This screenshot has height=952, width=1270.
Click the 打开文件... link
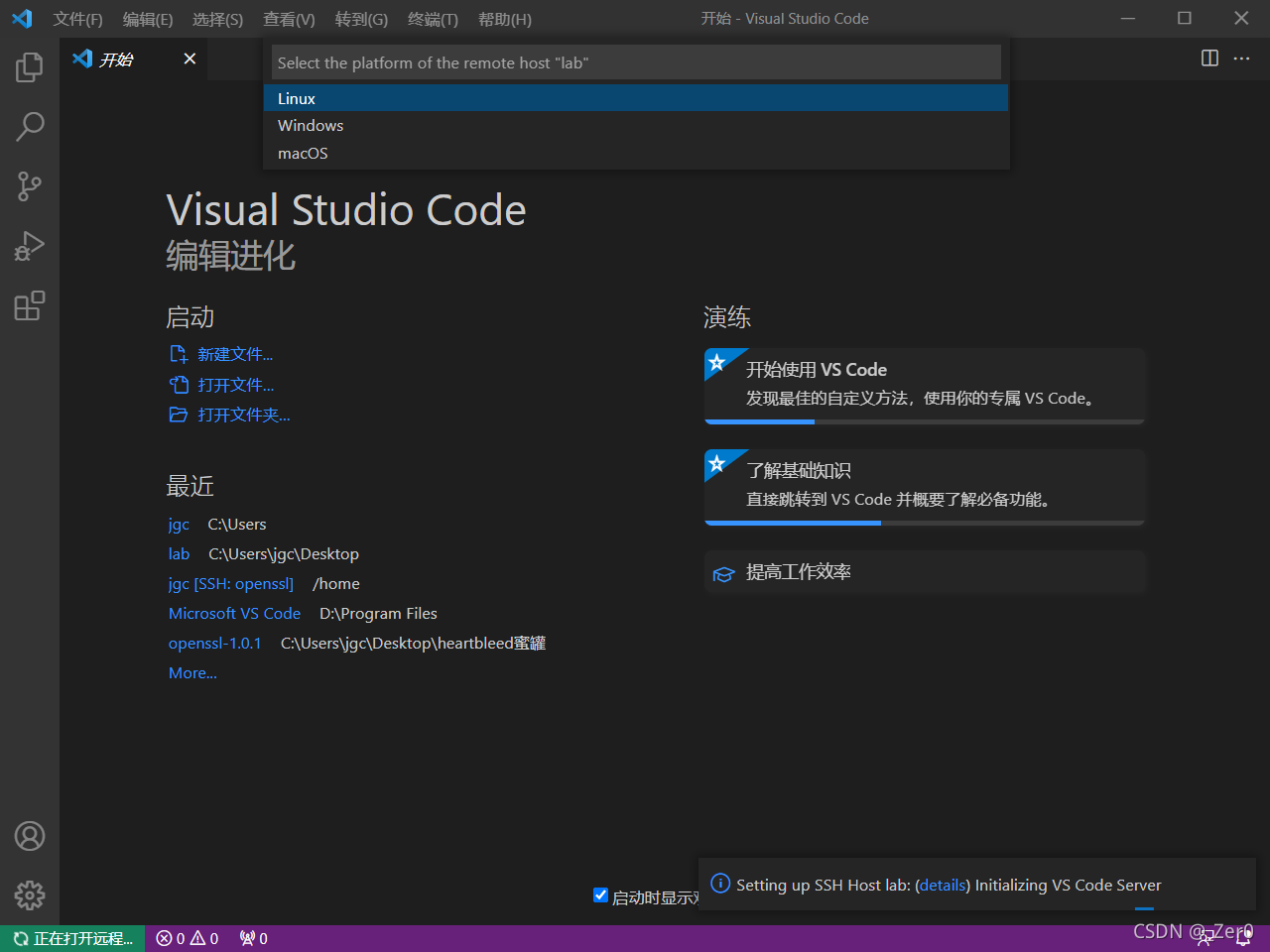click(x=235, y=385)
